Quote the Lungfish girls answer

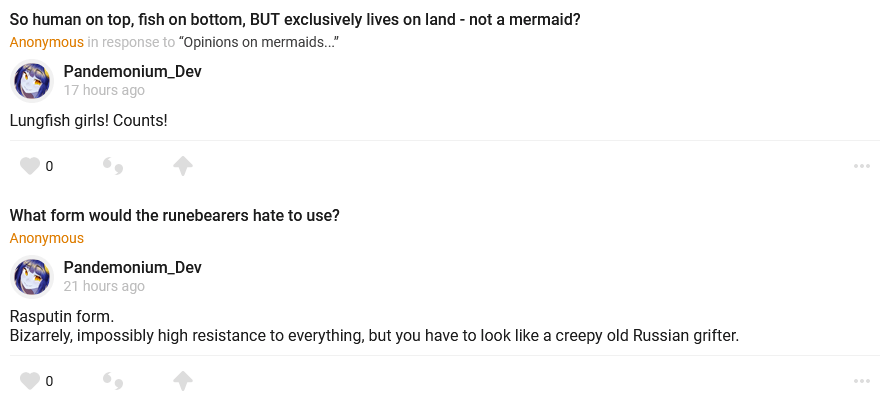pos(113,166)
